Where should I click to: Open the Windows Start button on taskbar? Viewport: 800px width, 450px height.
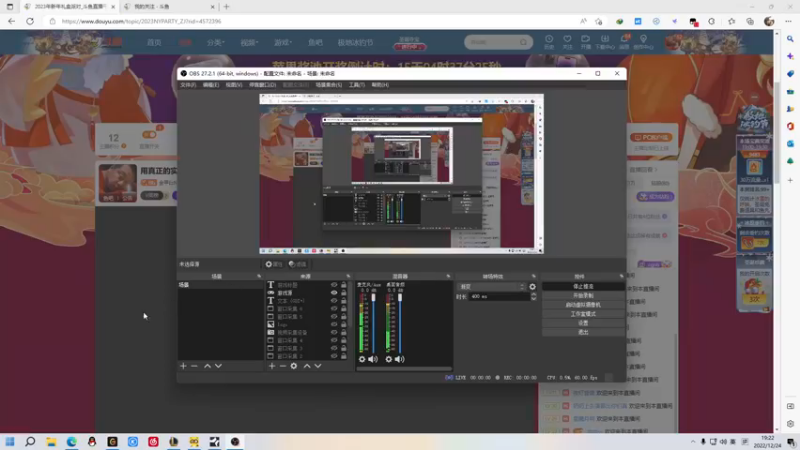pos(10,441)
